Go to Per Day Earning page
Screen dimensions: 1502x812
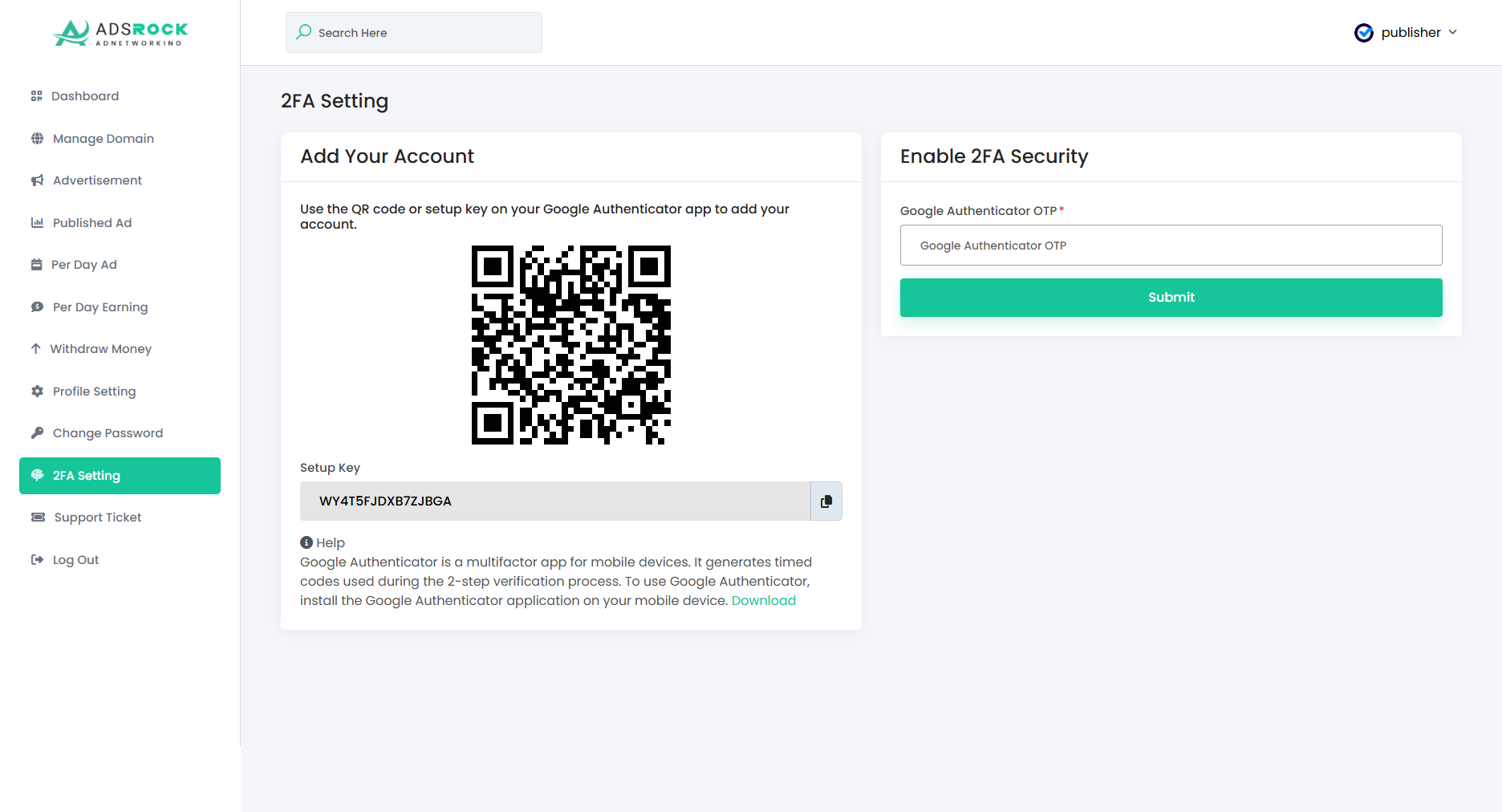(99, 307)
